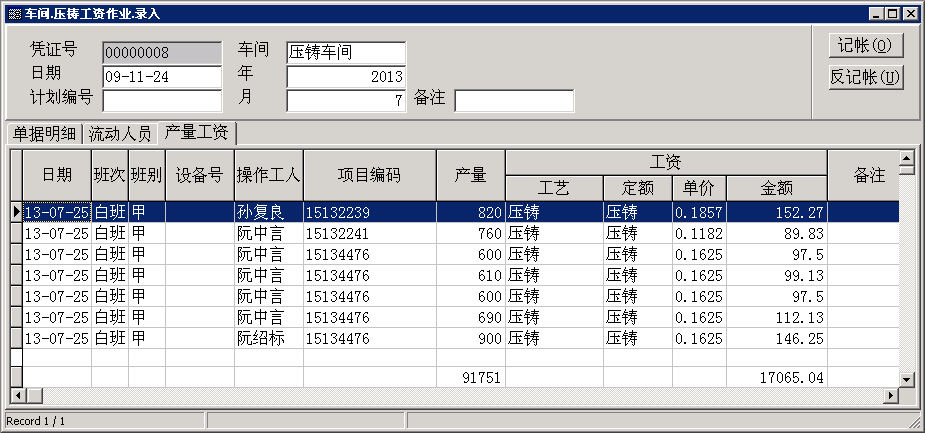
Task: Click the 日期 field showing 09-11-24
Action: tap(162, 76)
